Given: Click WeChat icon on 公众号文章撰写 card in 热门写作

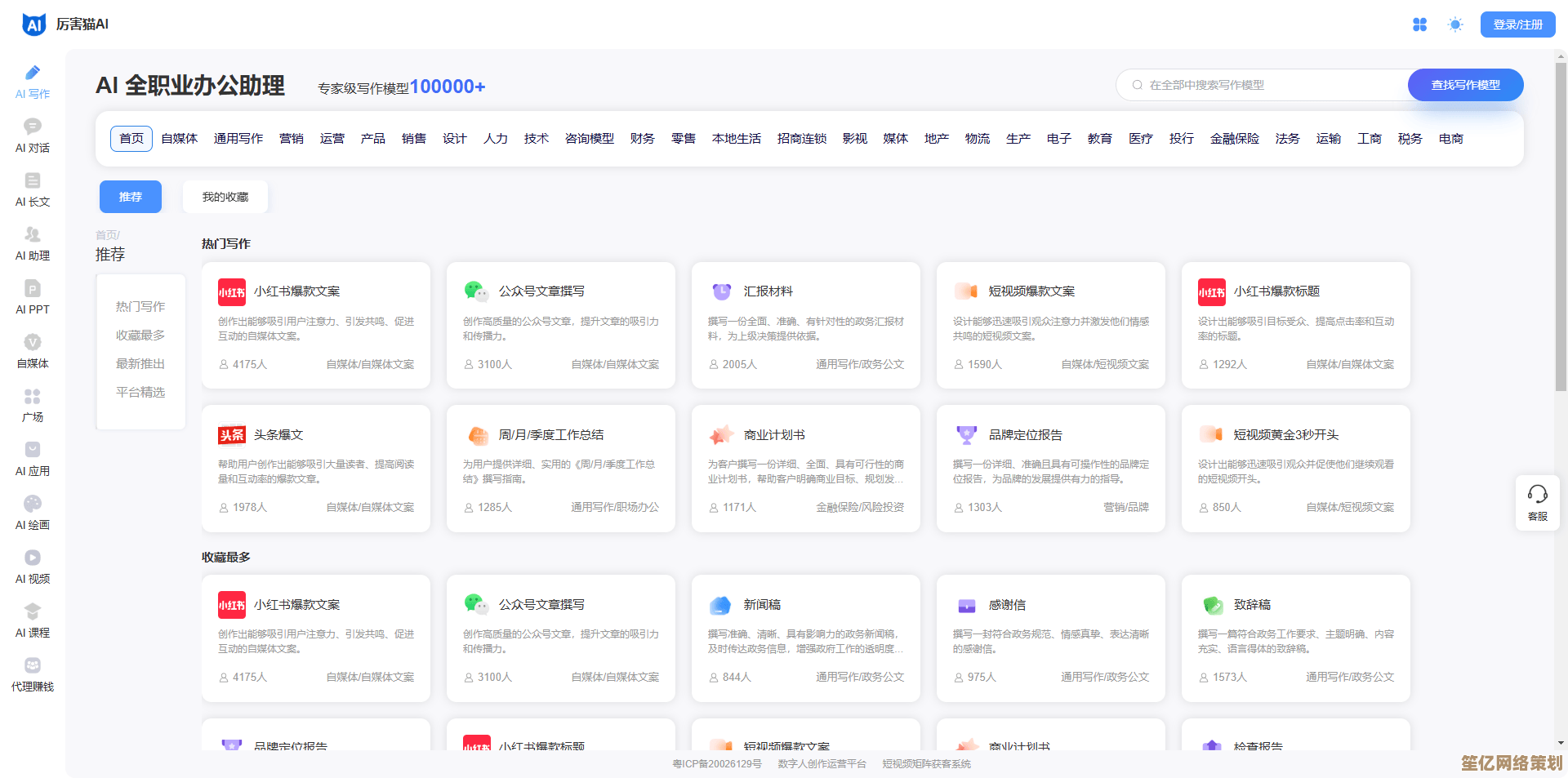Looking at the screenshot, I should point(476,291).
